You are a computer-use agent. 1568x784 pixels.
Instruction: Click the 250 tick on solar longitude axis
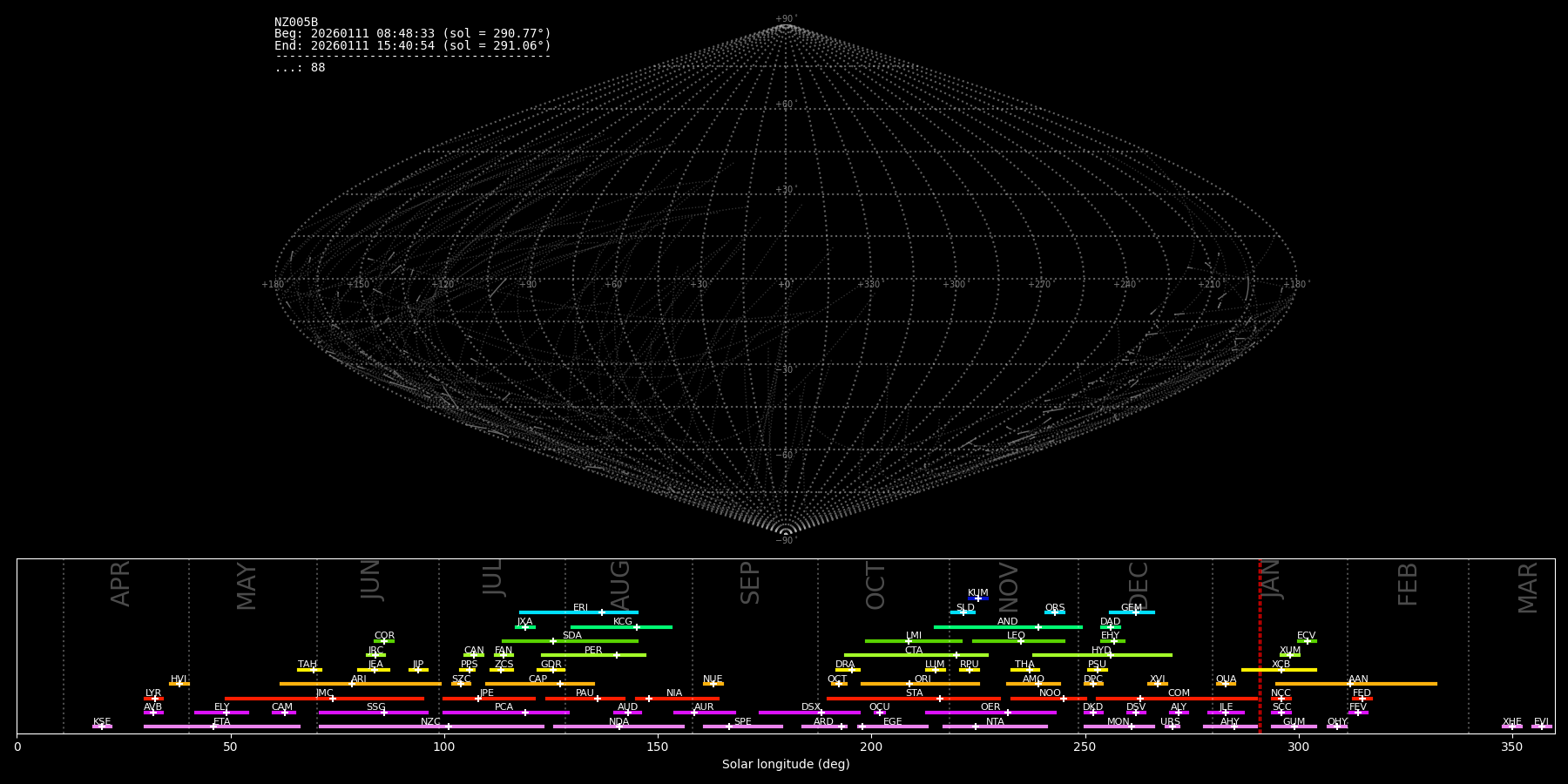coord(1085,747)
